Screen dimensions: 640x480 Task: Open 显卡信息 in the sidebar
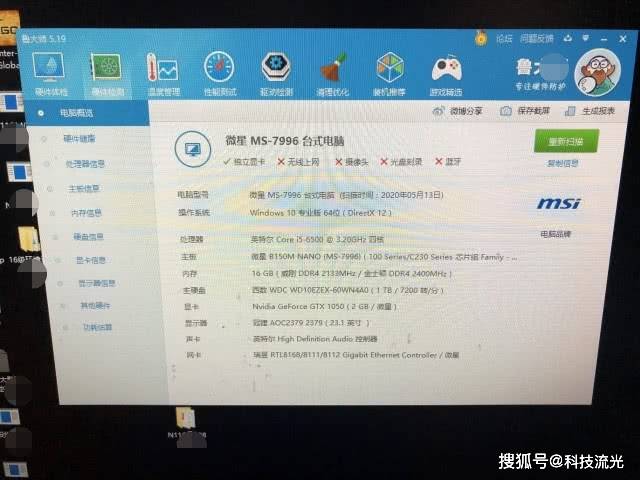pos(91,260)
